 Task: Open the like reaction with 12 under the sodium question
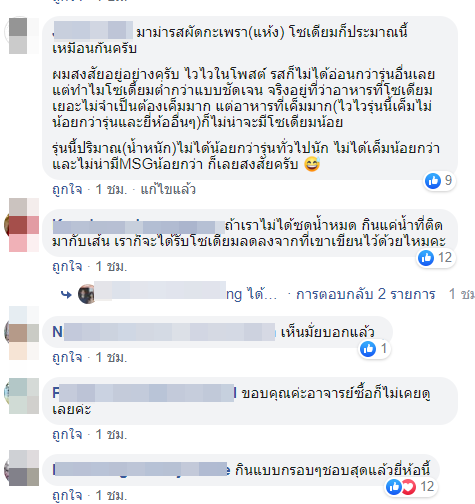[426, 258]
